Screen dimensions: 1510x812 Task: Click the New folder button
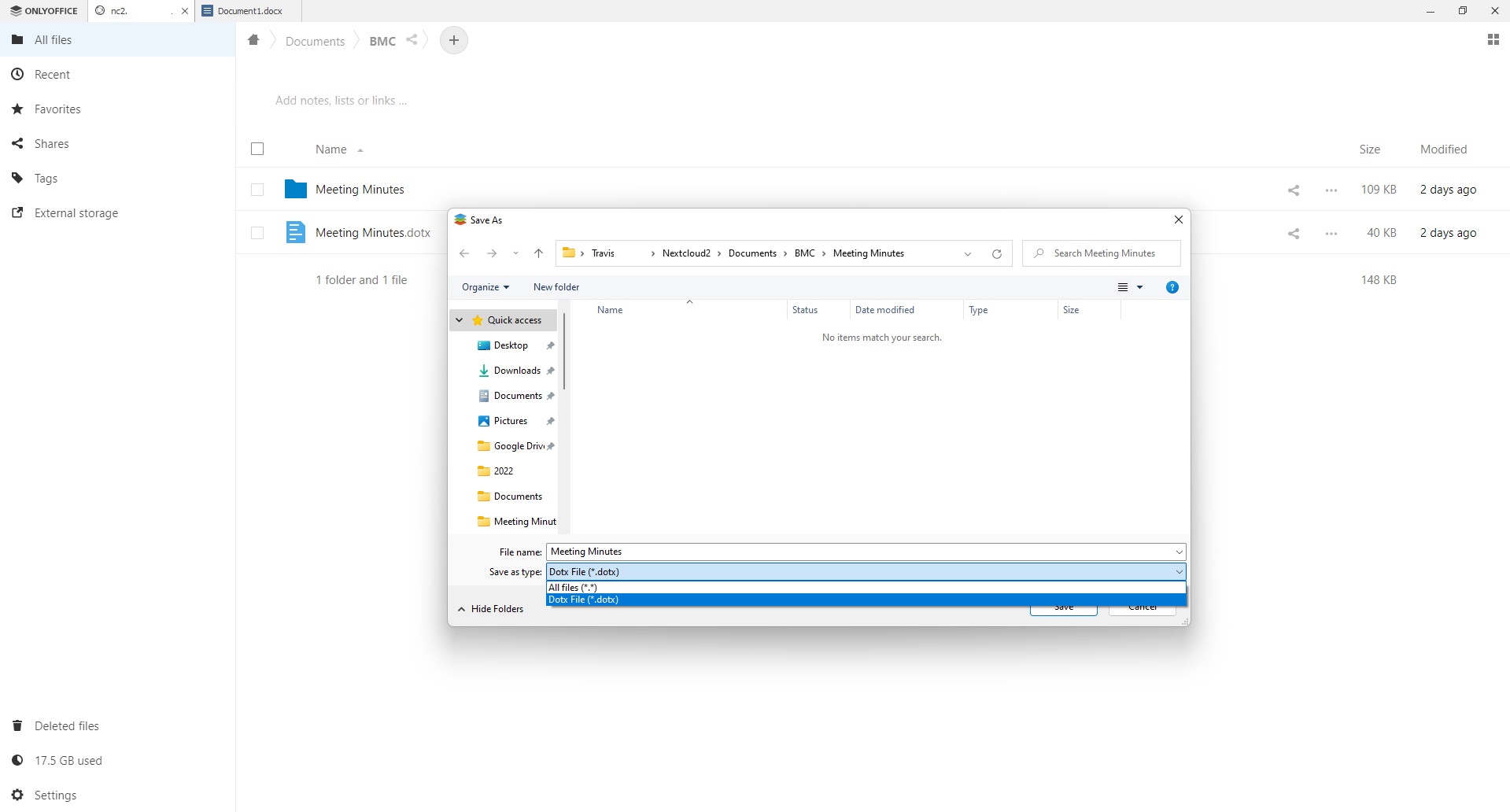(556, 286)
